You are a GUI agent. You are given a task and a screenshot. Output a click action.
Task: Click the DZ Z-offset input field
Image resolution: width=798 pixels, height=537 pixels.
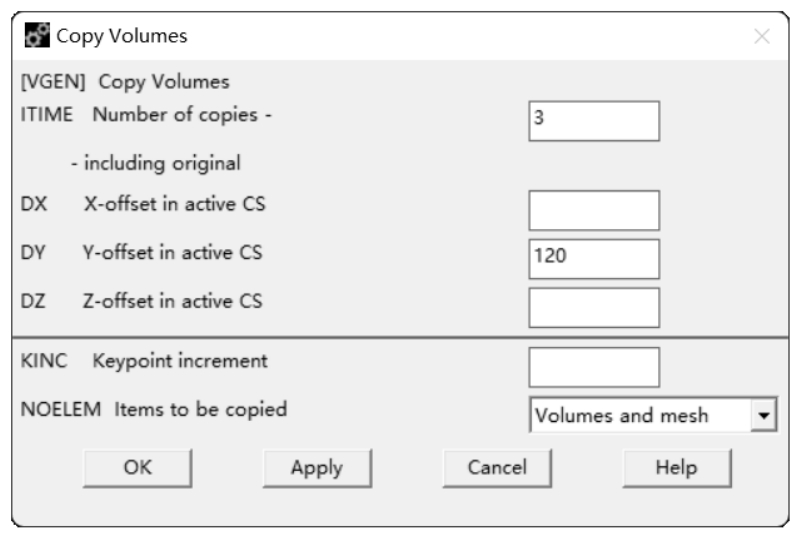[x=594, y=308]
